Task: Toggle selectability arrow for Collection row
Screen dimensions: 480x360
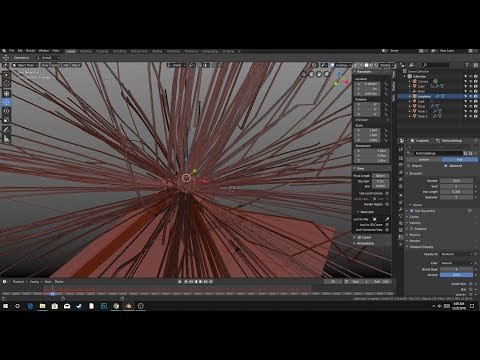Action: (x=466, y=76)
